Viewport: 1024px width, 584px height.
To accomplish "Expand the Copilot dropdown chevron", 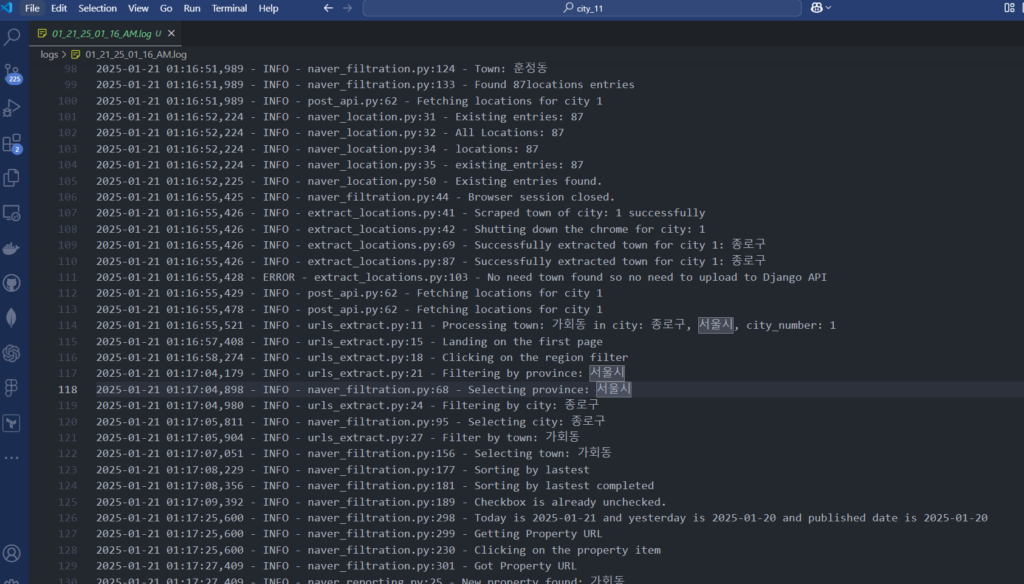I will point(828,8).
